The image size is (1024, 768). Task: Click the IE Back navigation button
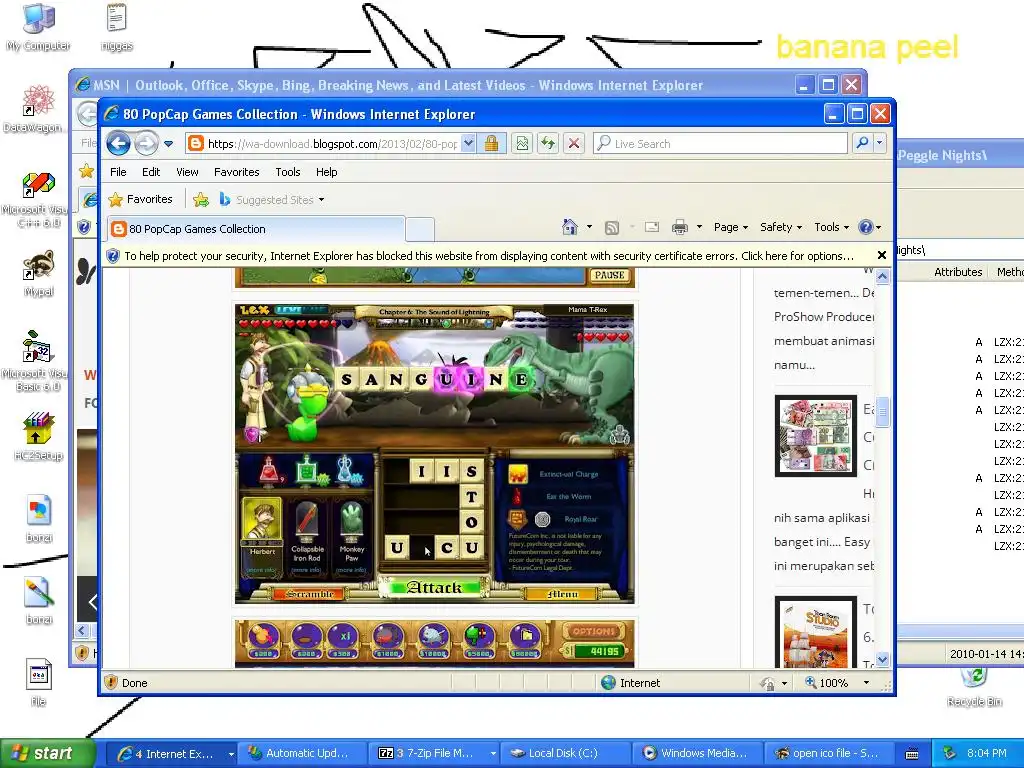(x=119, y=143)
